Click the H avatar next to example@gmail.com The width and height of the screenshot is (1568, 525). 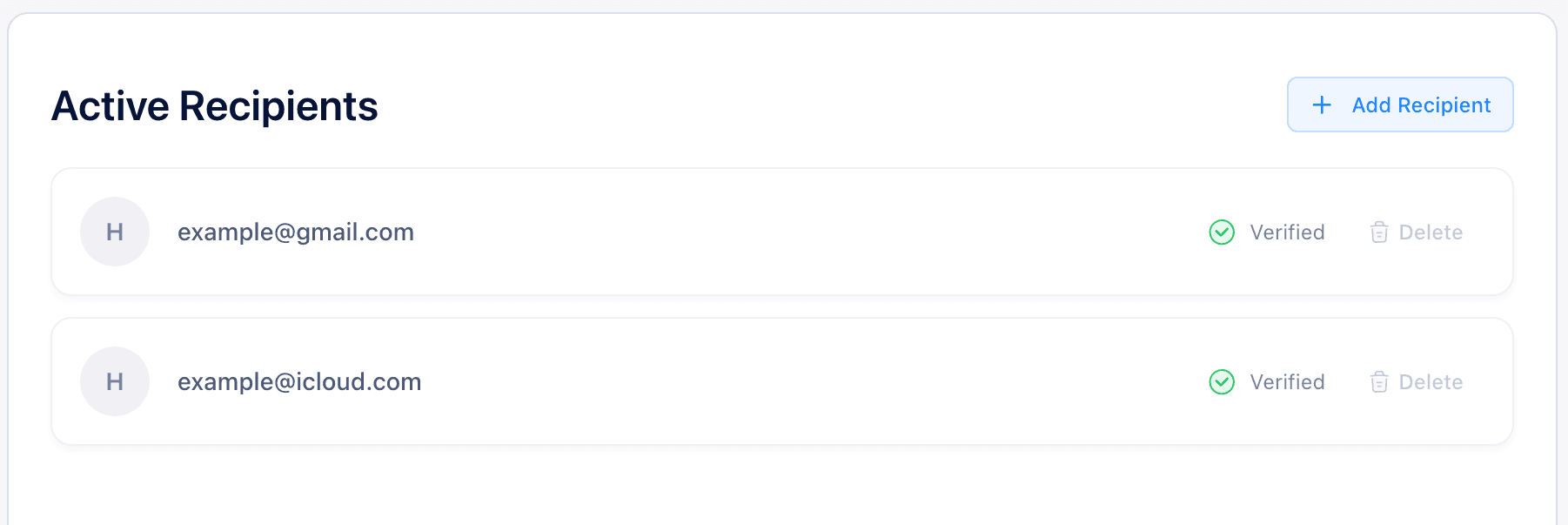tap(115, 232)
